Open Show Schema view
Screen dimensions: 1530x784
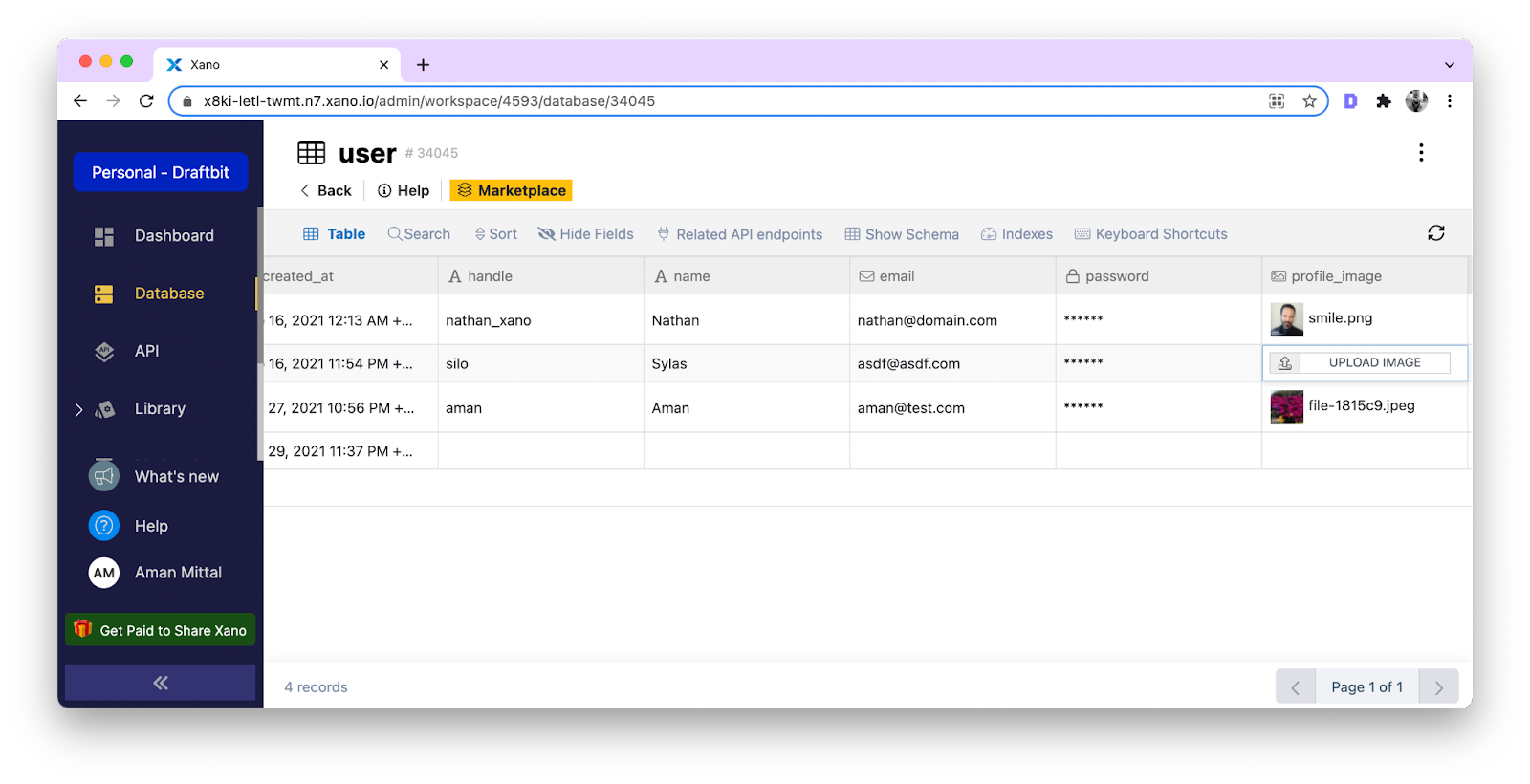(902, 234)
